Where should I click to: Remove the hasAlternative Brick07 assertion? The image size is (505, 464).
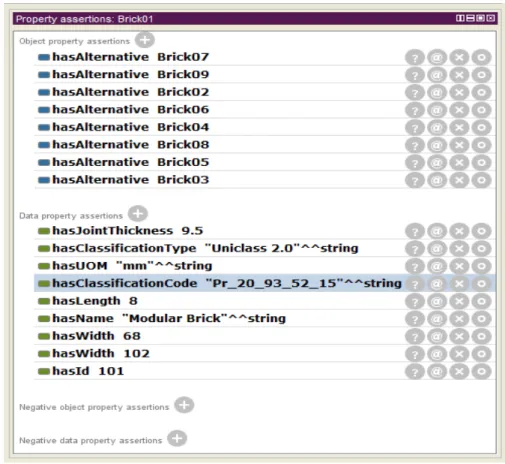(x=459, y=58)
